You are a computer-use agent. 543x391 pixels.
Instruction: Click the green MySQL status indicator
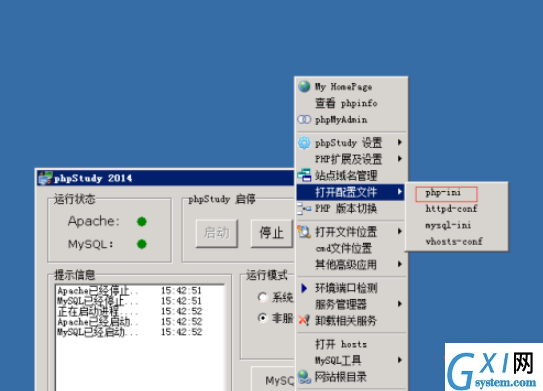click(142, 244)
